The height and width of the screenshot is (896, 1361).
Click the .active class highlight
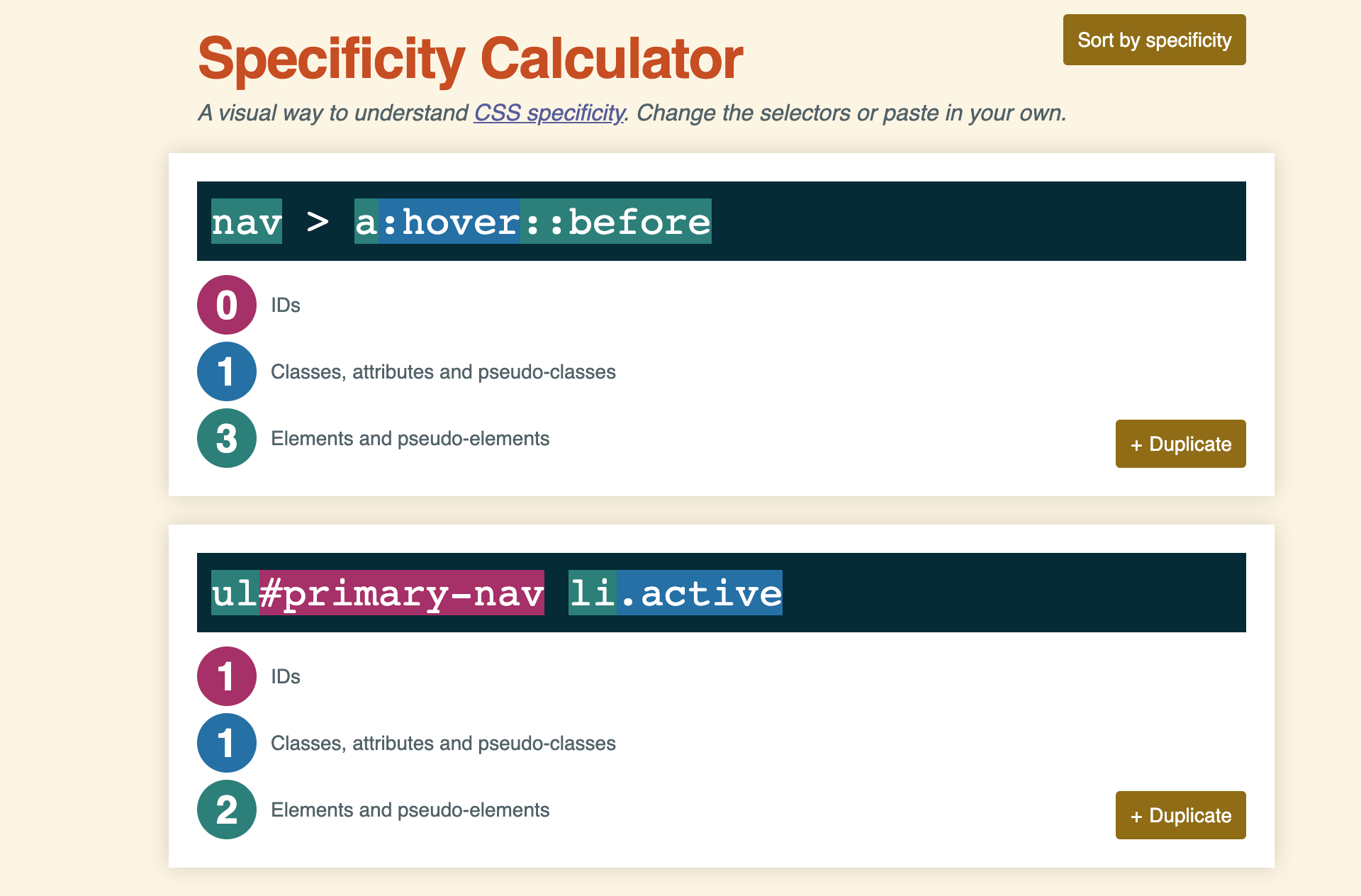pyautogui.click(x=702, y=593)
